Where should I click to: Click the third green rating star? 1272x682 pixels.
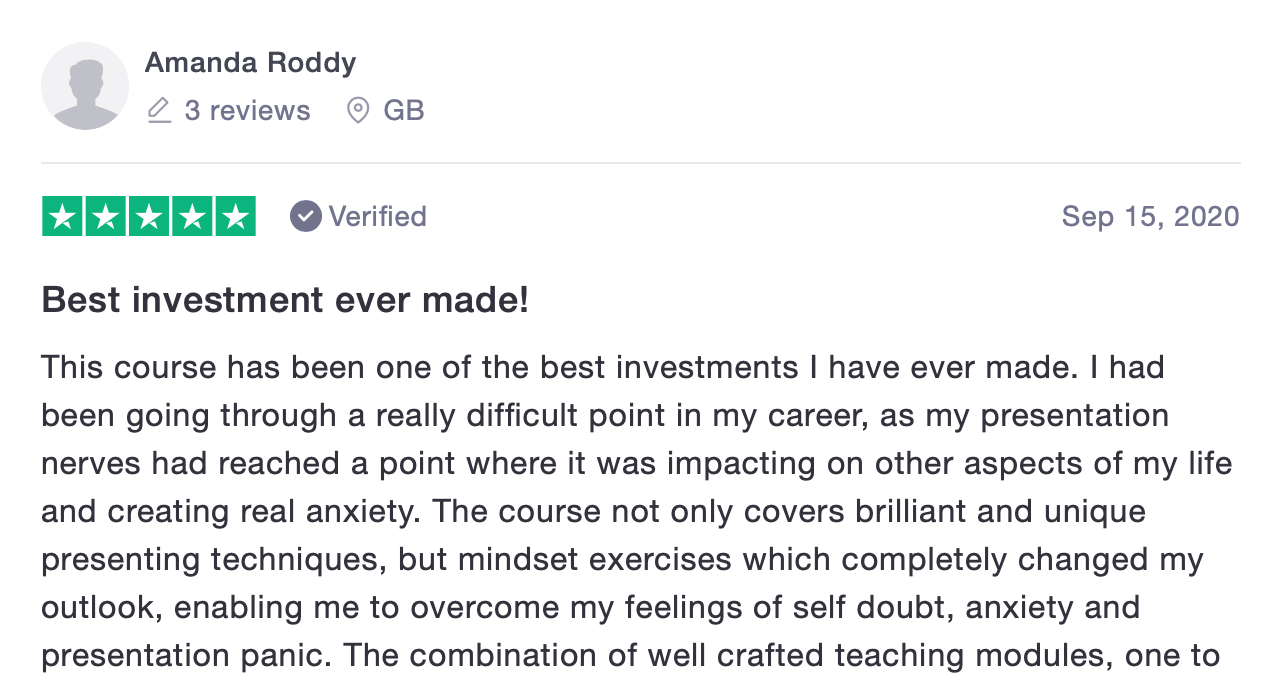click(149, 217)
